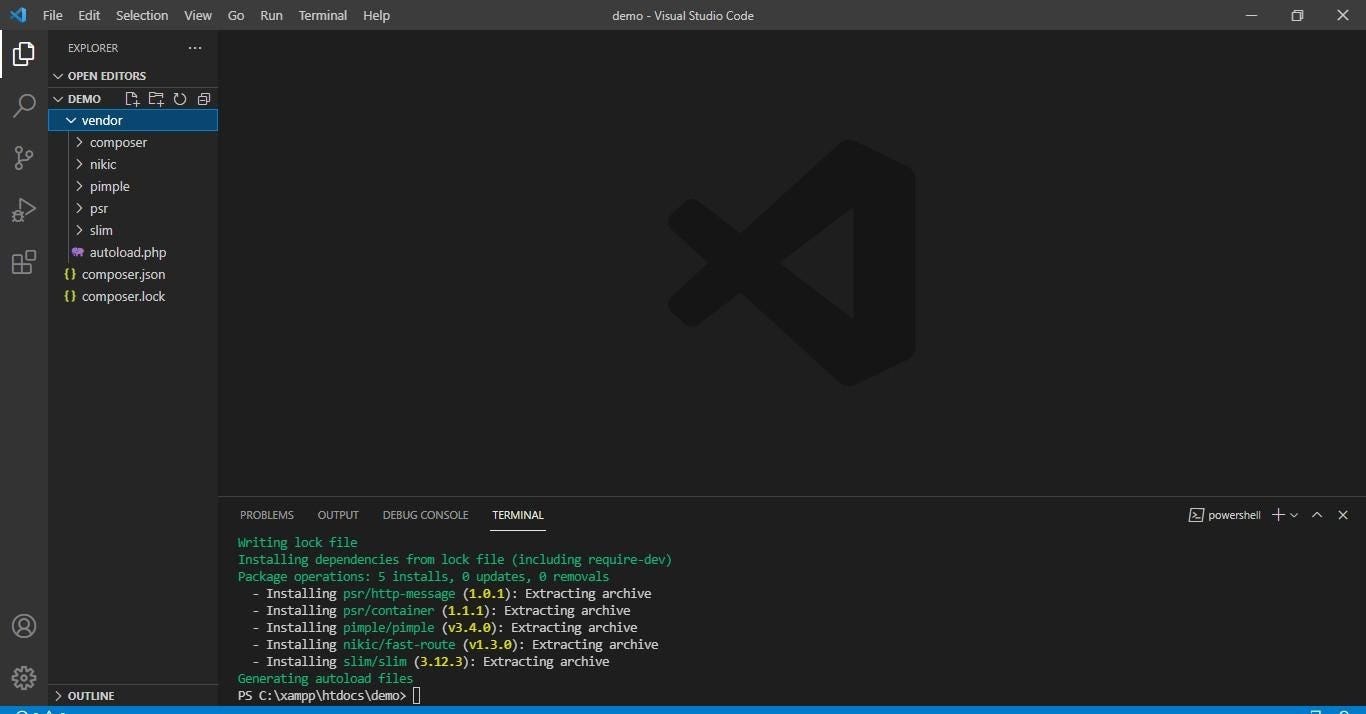Click the new terminal plus icon
The height and width of the screenshot is (714, 1366).
pyautogui.click(x=1278, y=515)
